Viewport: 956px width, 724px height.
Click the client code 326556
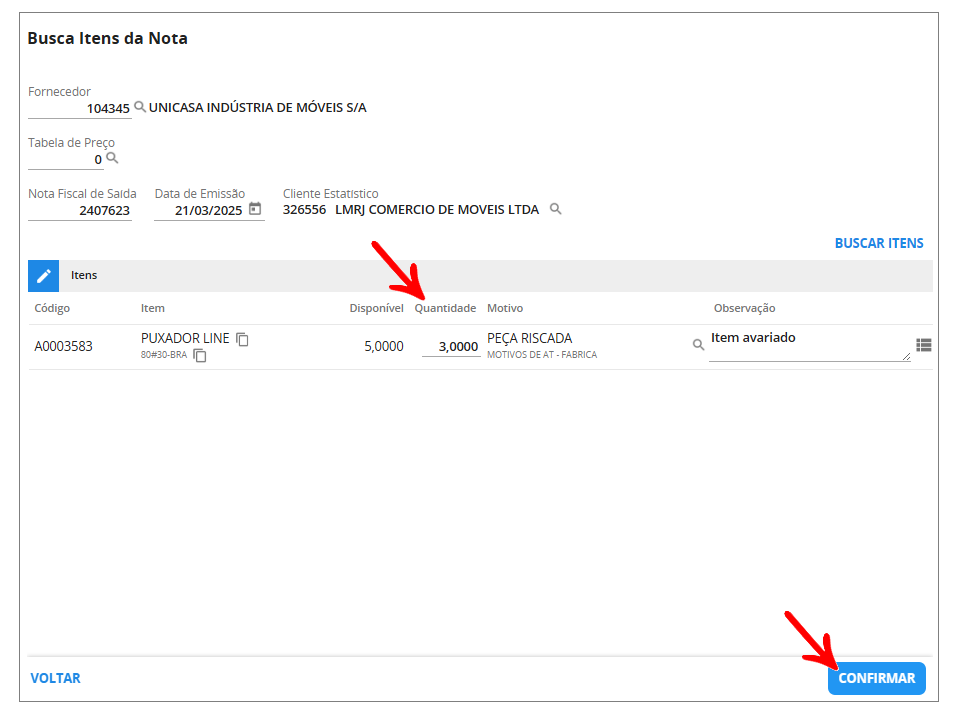click(304, 210)
